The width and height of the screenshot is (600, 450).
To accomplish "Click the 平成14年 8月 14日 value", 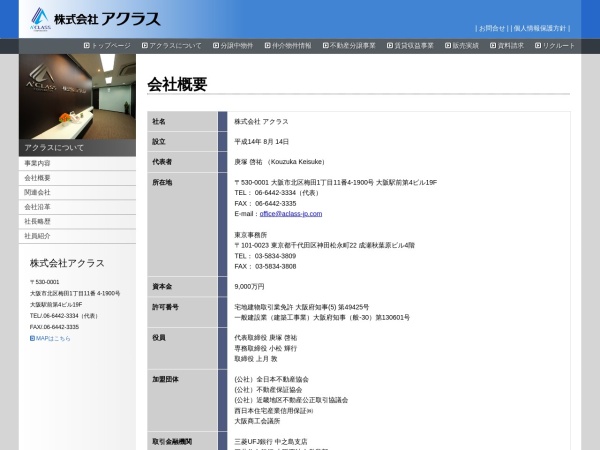I will coord(262,142).
